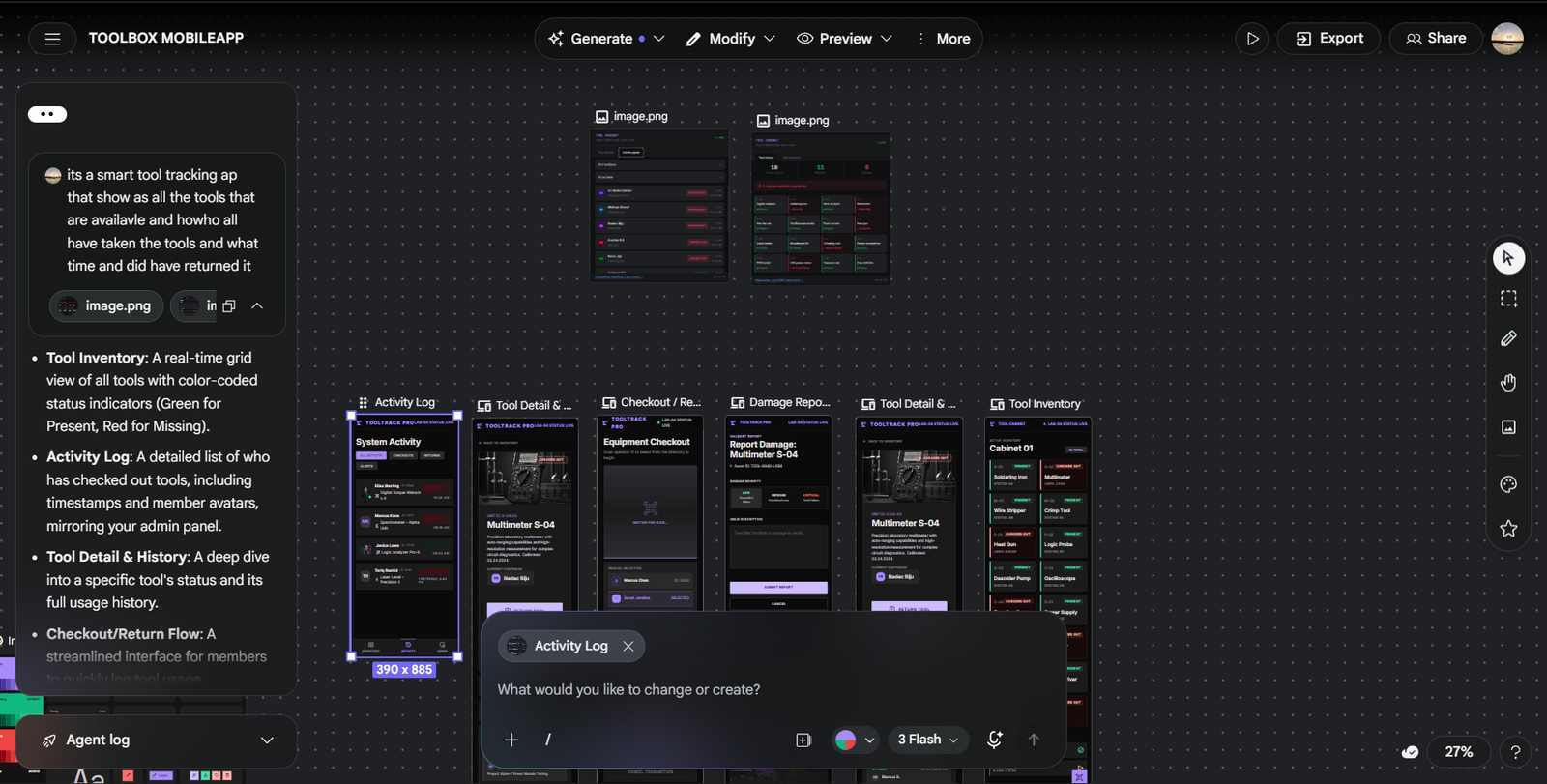The height and width of the screenshot is (784, 1547).
Task: Open the Modify dropdown
Action: coord(730,39)
